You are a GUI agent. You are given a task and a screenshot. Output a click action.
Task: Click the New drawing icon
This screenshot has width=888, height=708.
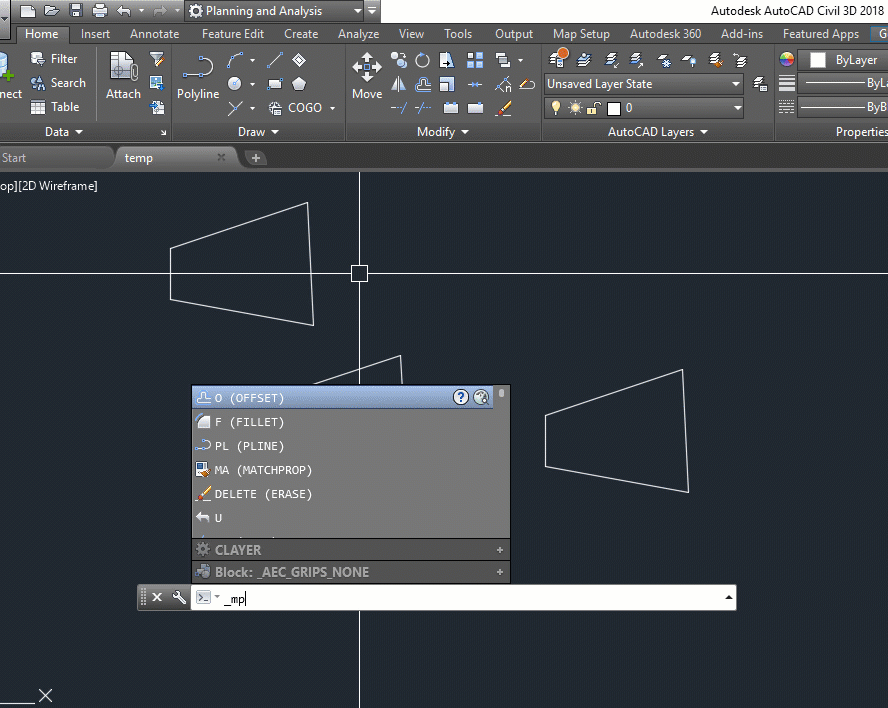[28, 11]
